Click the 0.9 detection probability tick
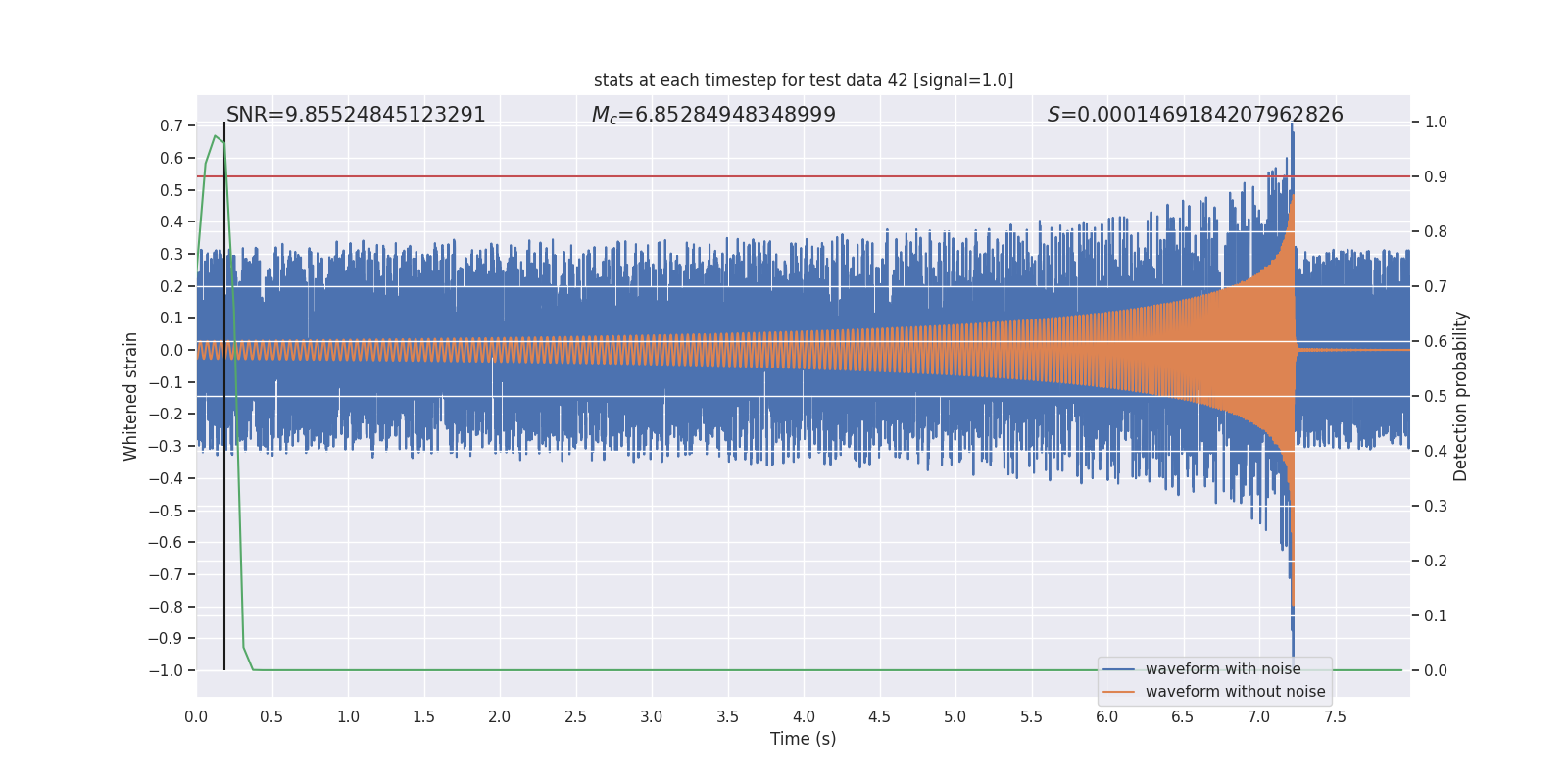This screenshot has width=1568, height=784. point(1436,176)
